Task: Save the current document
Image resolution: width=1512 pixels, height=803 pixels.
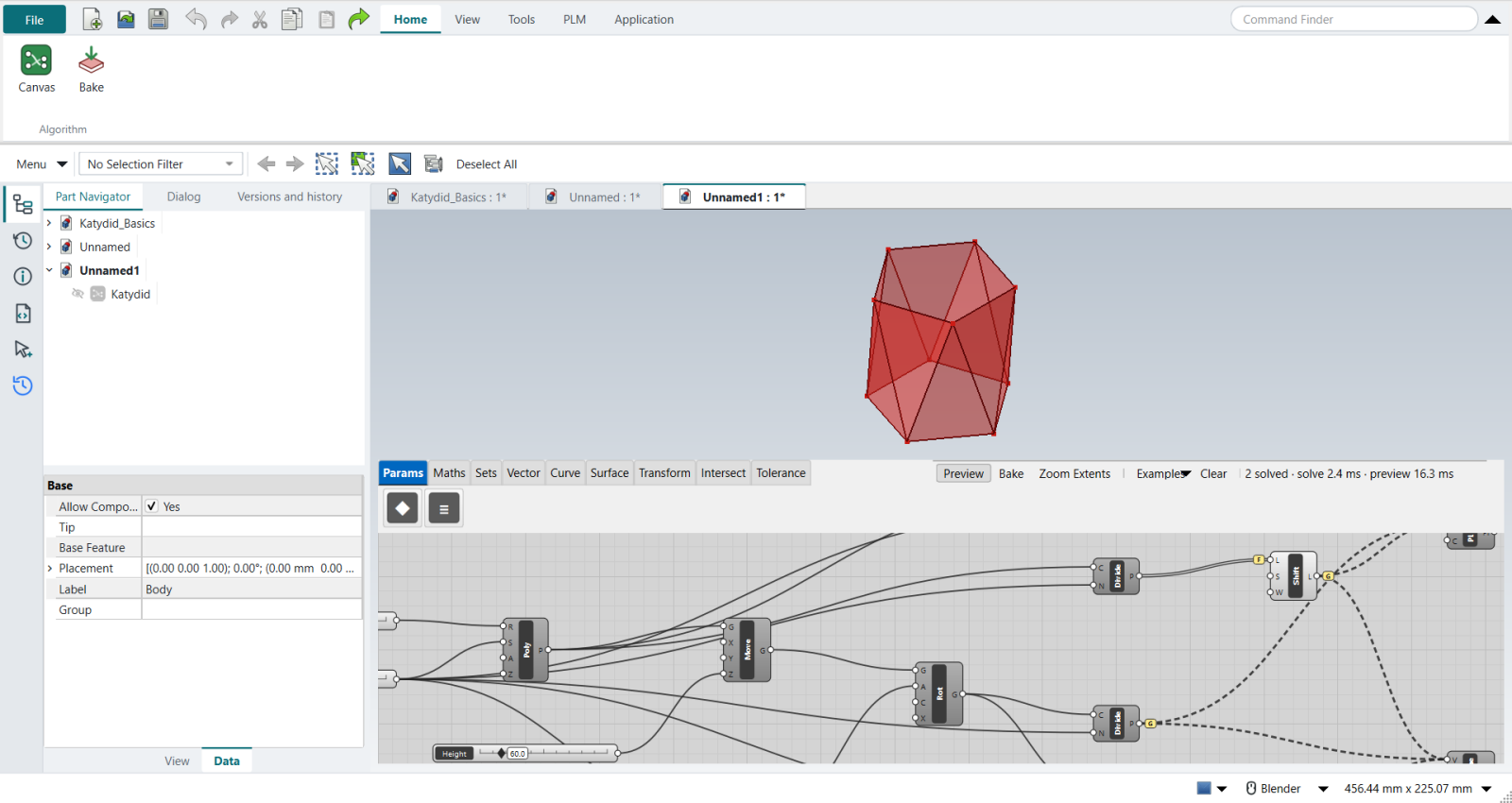Action: click(158, 19)
